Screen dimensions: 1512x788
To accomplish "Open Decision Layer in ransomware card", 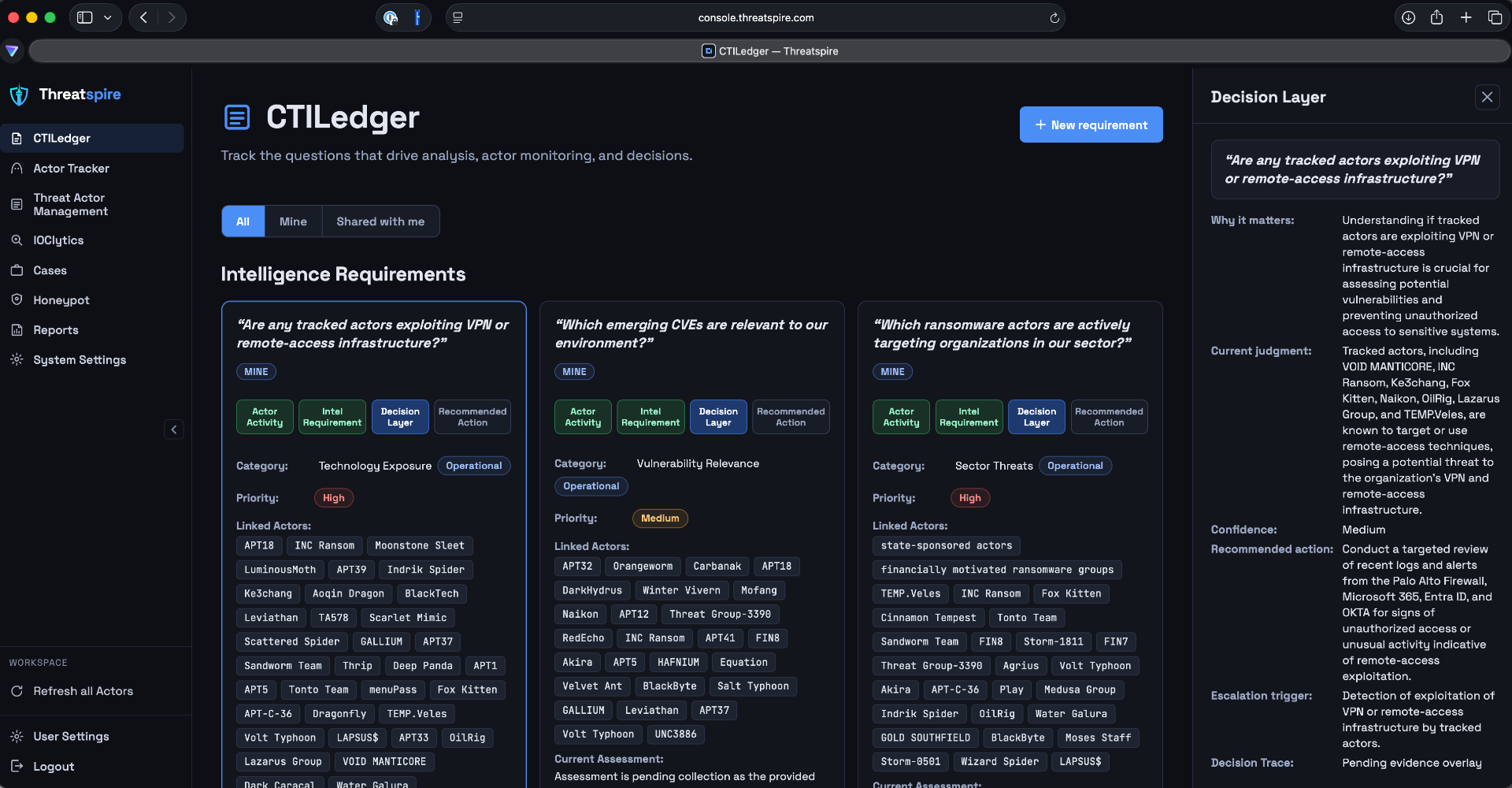I will click(x=1036, y=417).
